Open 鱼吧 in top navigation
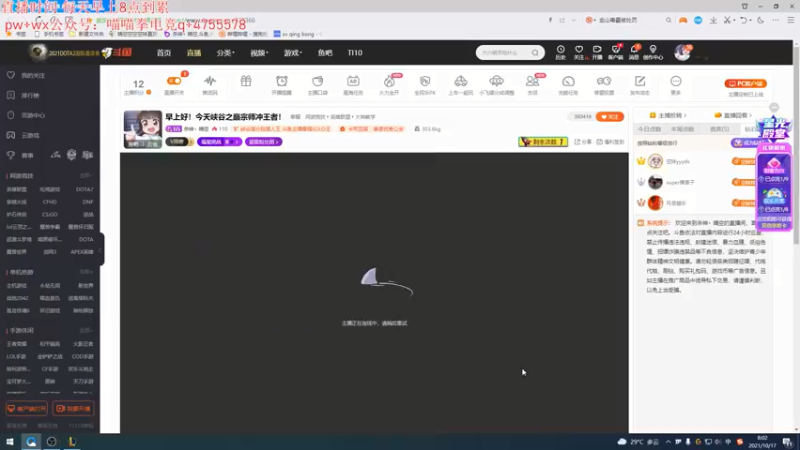Viewport: 800px width, 450px height. (325, 53)
